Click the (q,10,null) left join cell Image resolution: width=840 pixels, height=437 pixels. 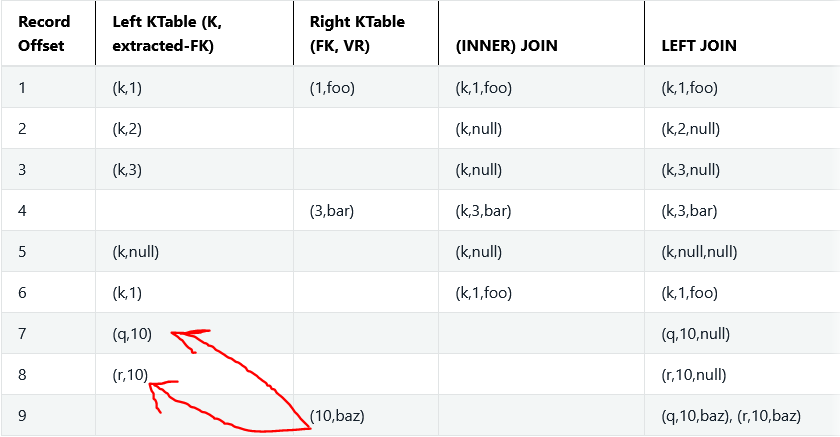[x=695, y=334]
